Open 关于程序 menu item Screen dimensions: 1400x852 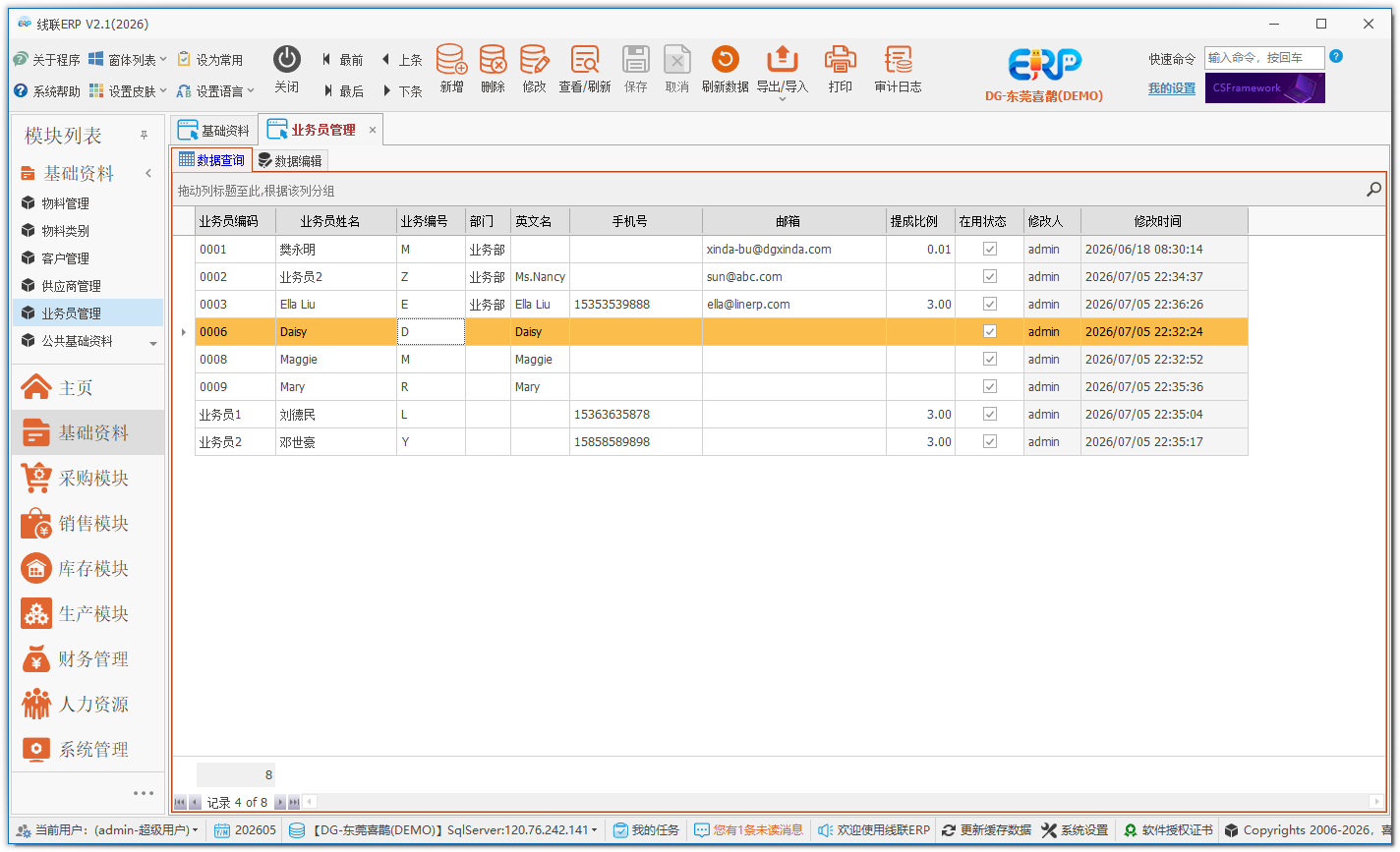tap(47, 60)
